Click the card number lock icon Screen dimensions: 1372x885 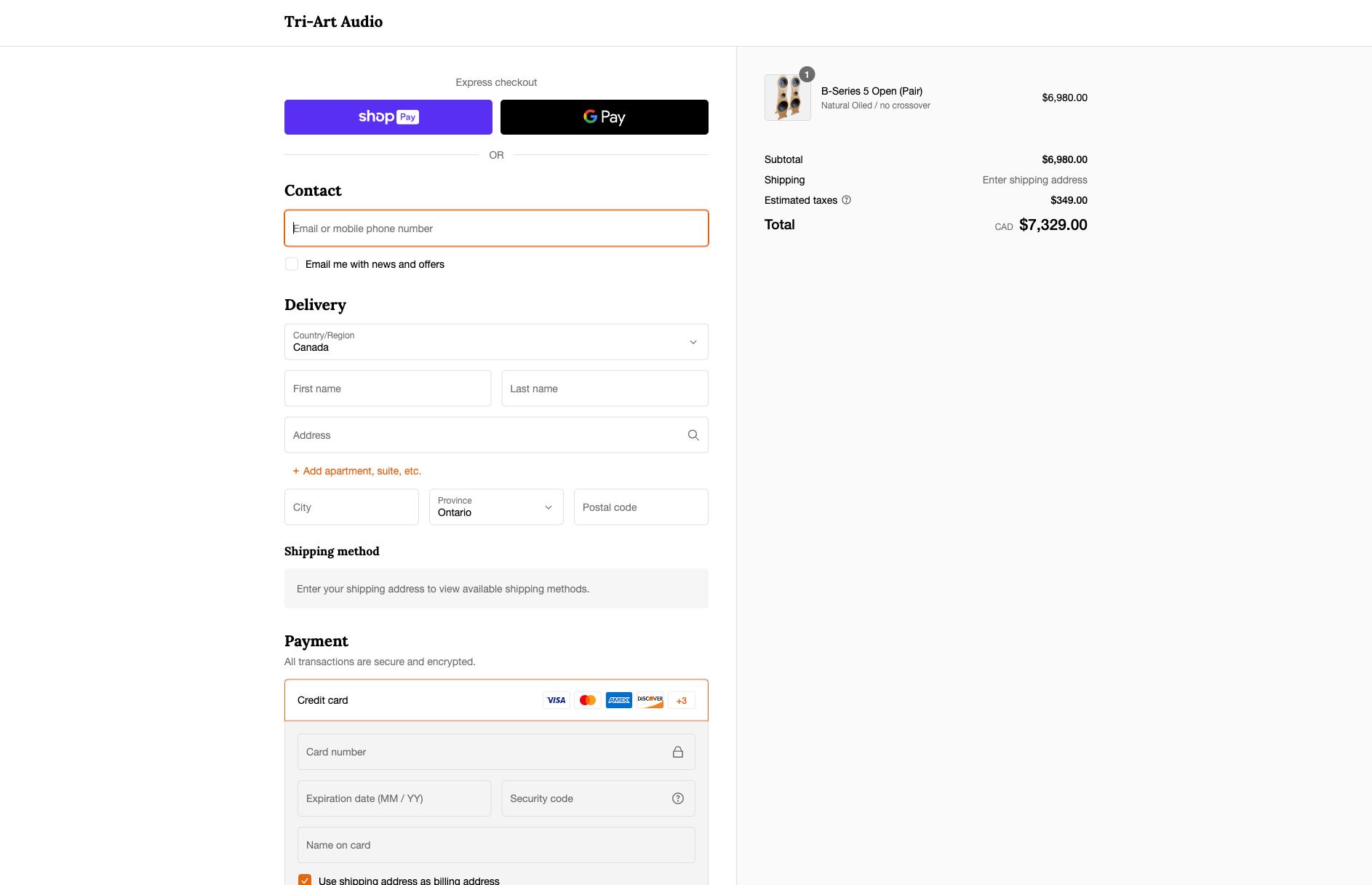click(678, 752)
